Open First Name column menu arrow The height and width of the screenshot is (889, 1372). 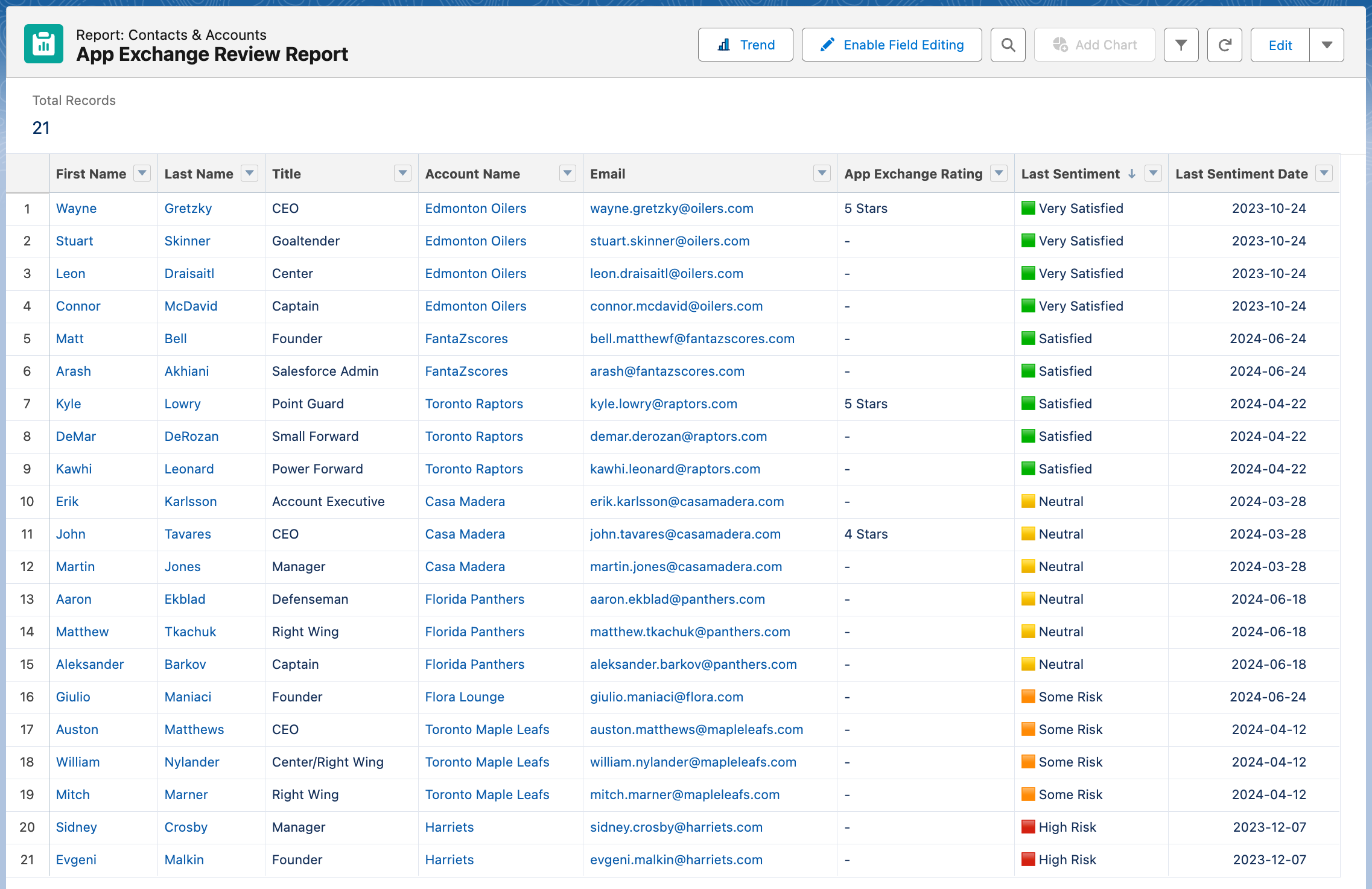click(142, 173)
